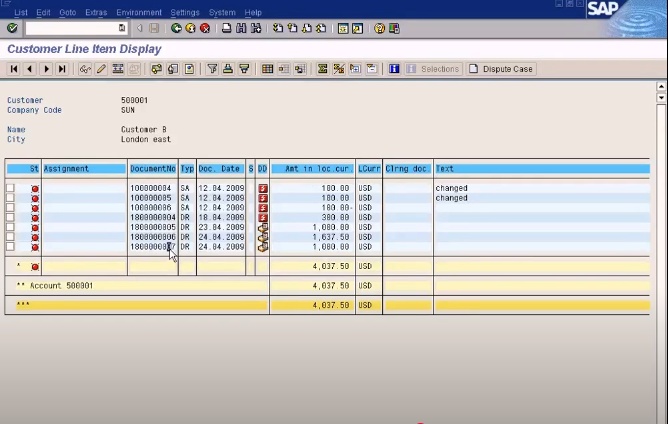Image resolution: width=668 pixels, height=424 pixels.
Task: Open the List menu
Action: coord(21,13)
